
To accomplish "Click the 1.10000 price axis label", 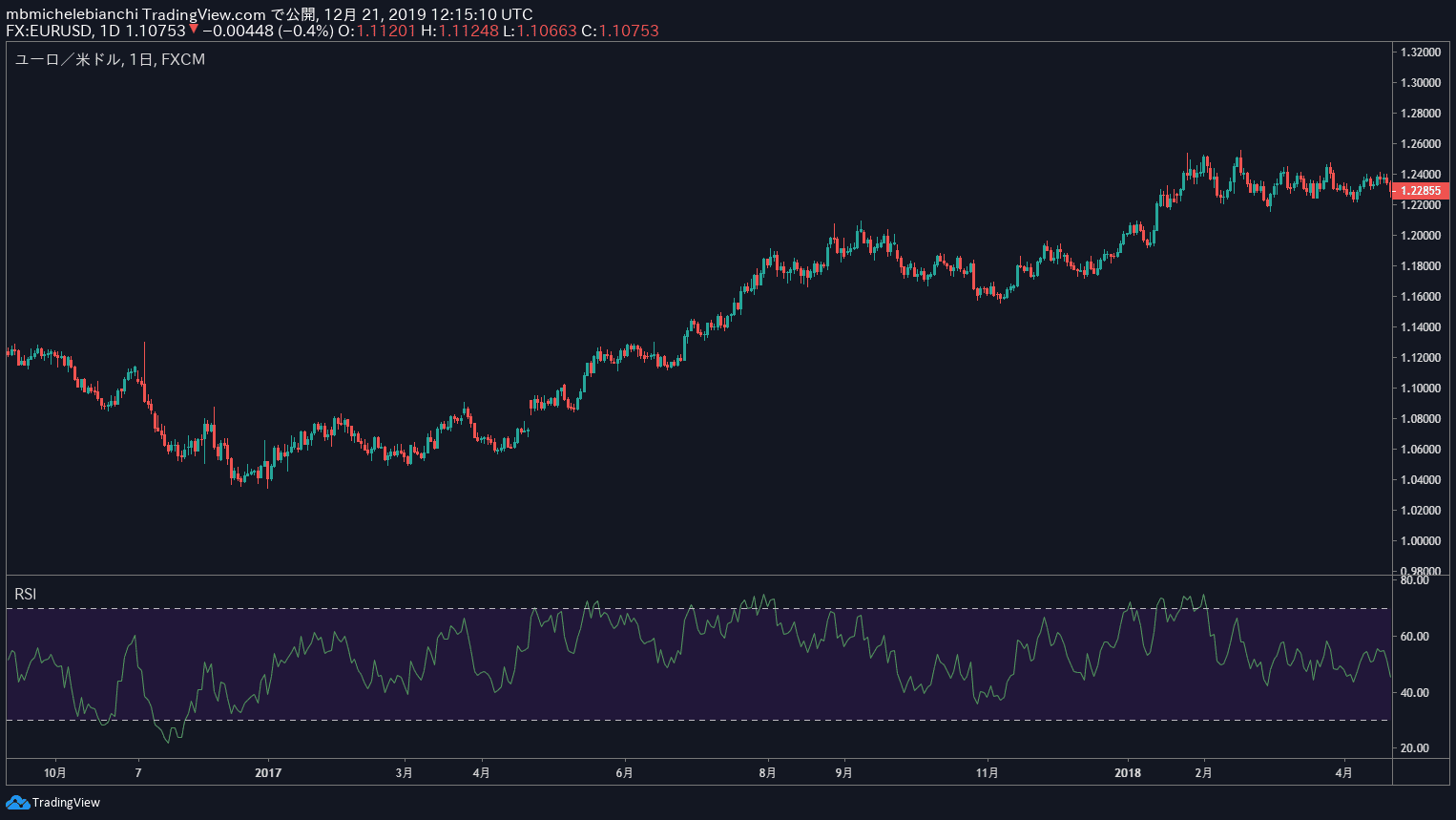I will click(1420, 389).
